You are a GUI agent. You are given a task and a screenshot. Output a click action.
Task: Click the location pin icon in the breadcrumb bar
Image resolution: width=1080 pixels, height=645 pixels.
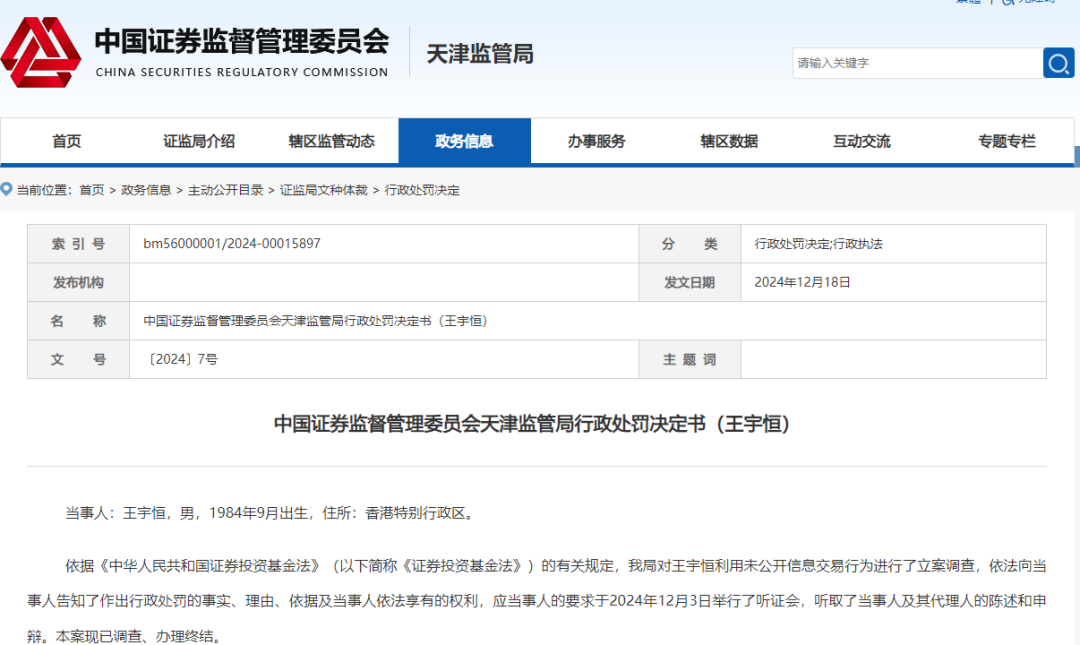8,189
